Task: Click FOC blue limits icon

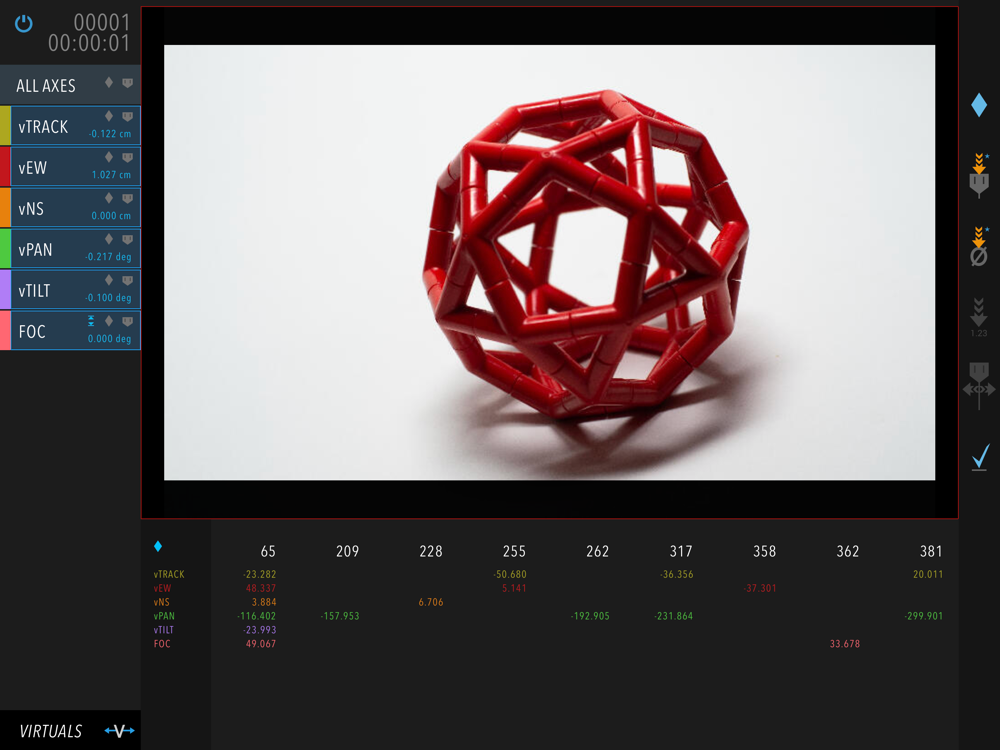Action: [x=91, y=321]
